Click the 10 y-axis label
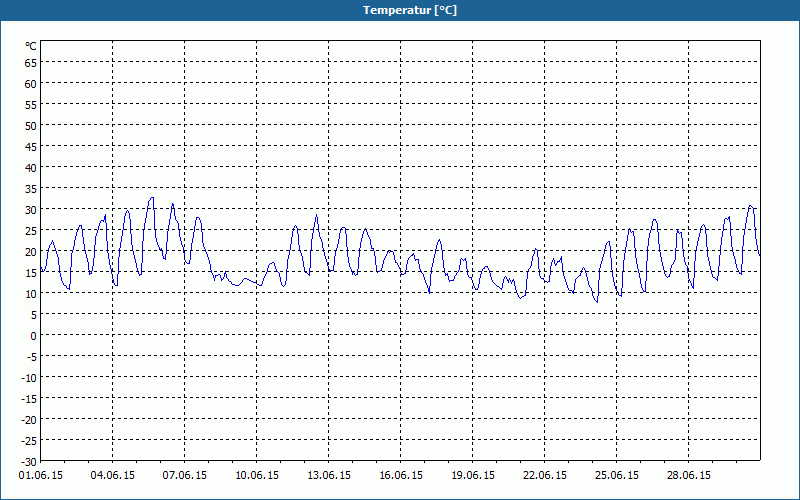This screenshot has width=800, height=500. (31, 294)
